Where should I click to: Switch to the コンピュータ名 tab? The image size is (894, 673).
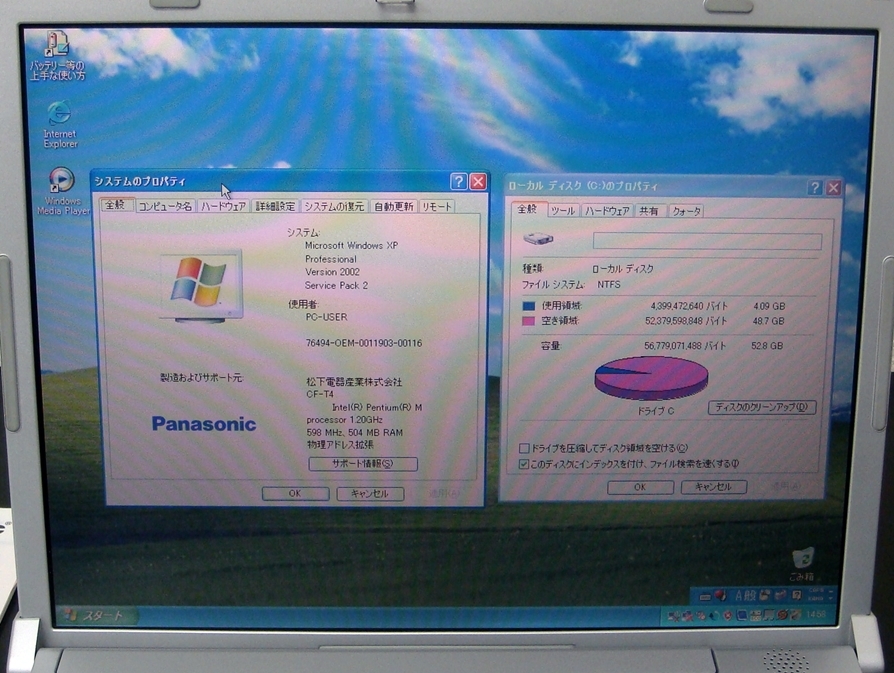[x=165, y=206]
